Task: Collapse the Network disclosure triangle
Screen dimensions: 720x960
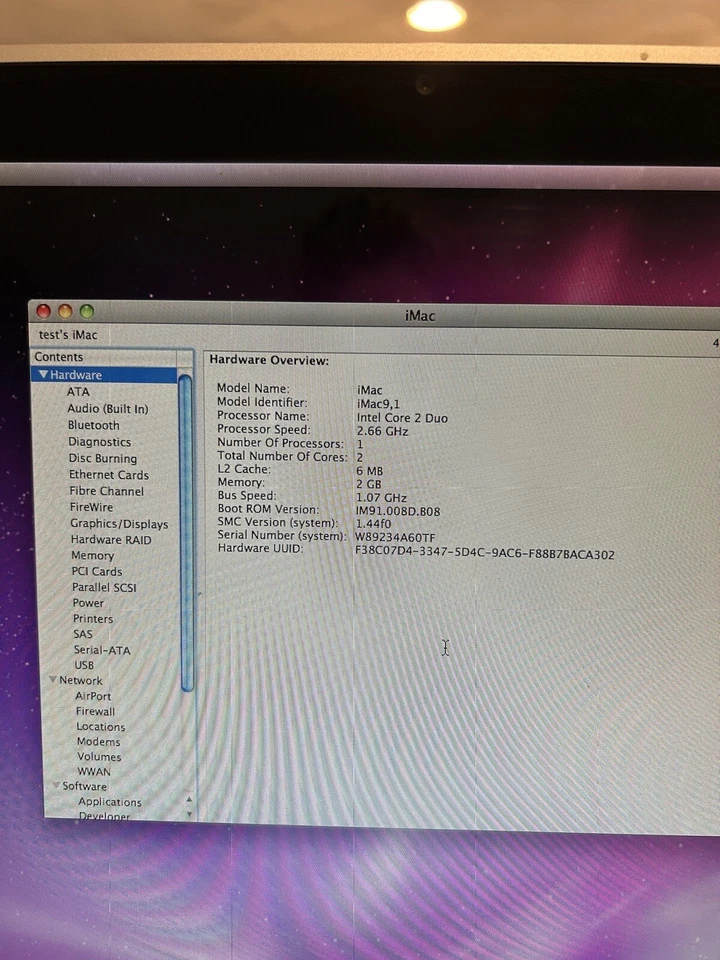Action: [53, 680]
